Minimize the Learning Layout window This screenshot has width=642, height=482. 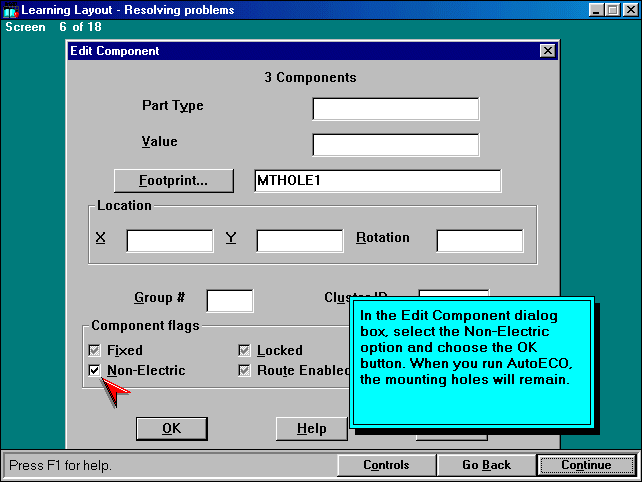click(596, 10)
